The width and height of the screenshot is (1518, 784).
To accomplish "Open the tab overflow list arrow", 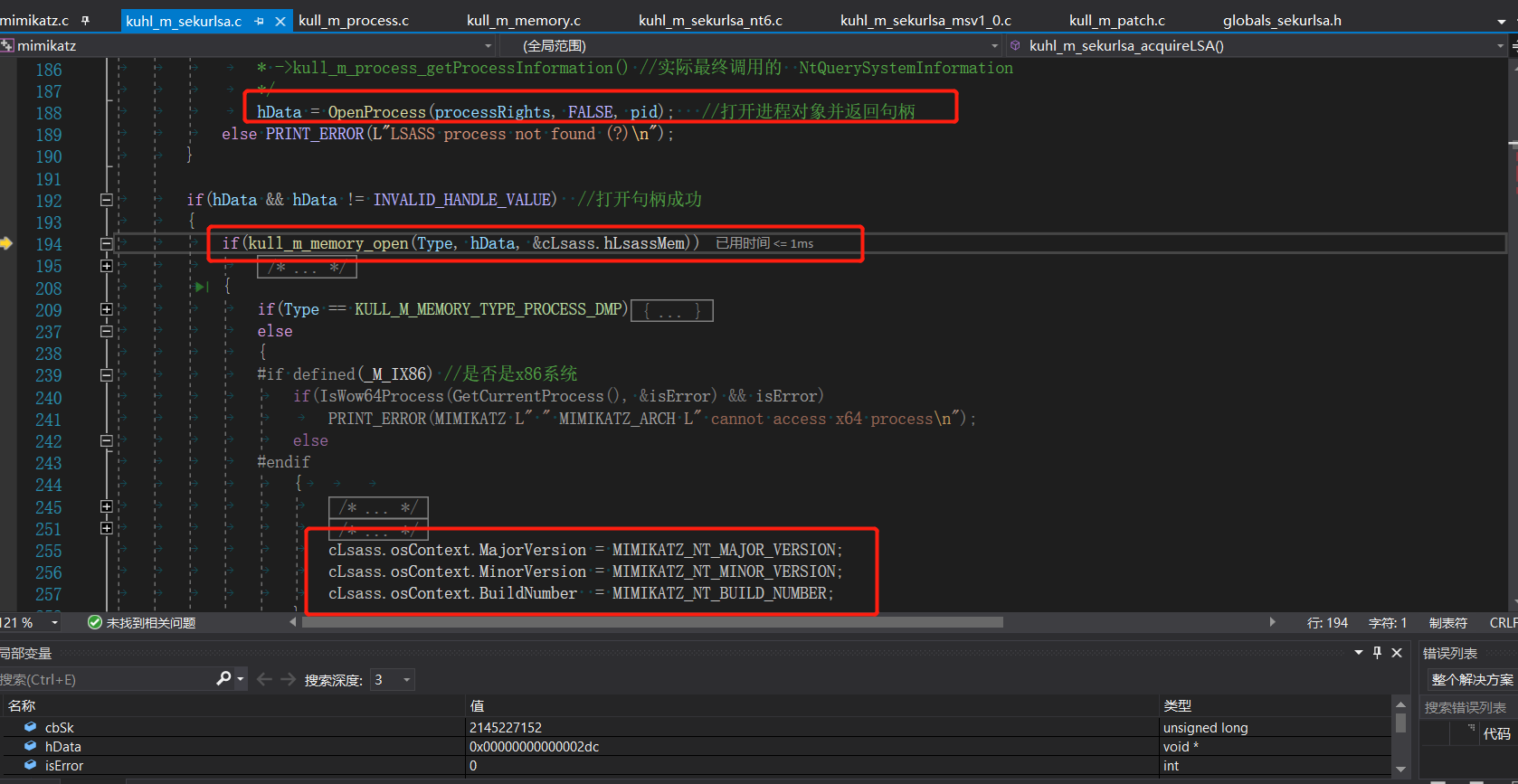I will (x=1501, y=22).
